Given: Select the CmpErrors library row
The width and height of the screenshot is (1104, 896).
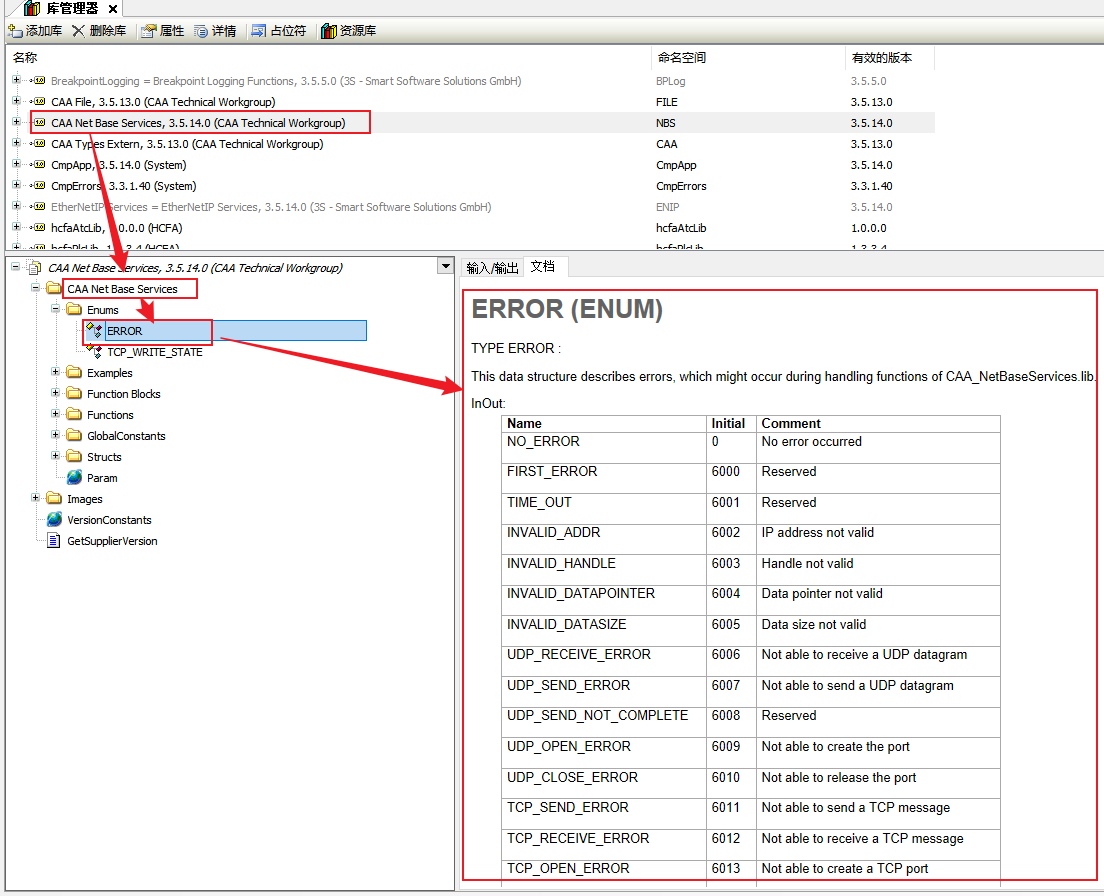Looking at the screenshot, I should pos(123,186).
